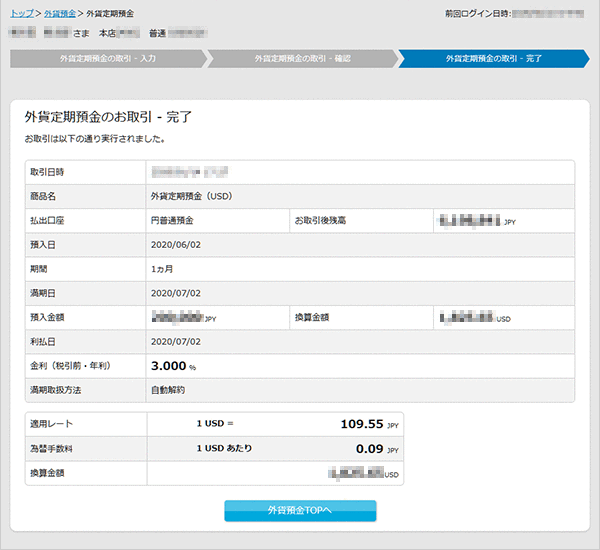Click the 外貨定期預金の取引 - 完了 step

point(493,58)
